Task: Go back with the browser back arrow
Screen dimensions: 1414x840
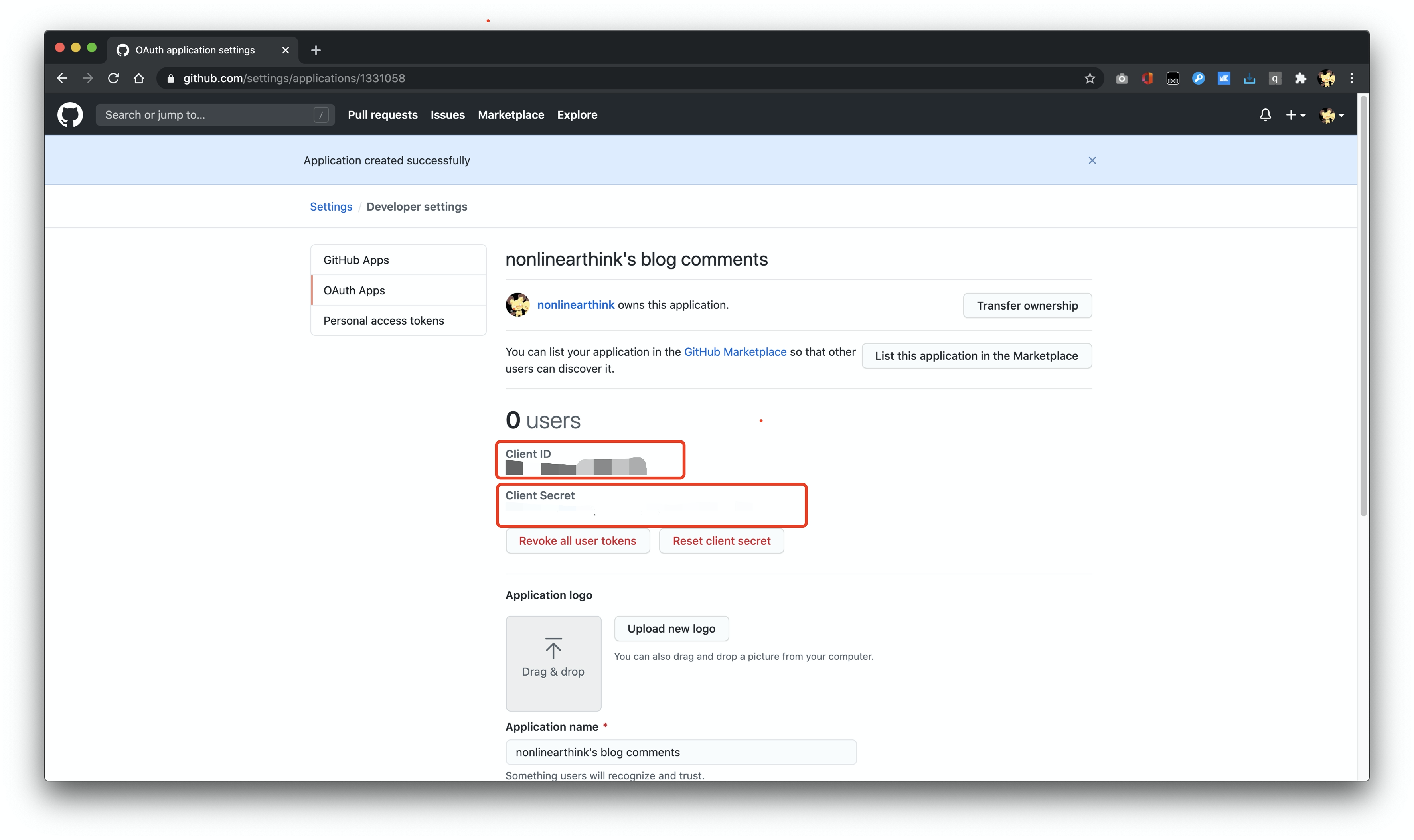Action: click(62, 78)
